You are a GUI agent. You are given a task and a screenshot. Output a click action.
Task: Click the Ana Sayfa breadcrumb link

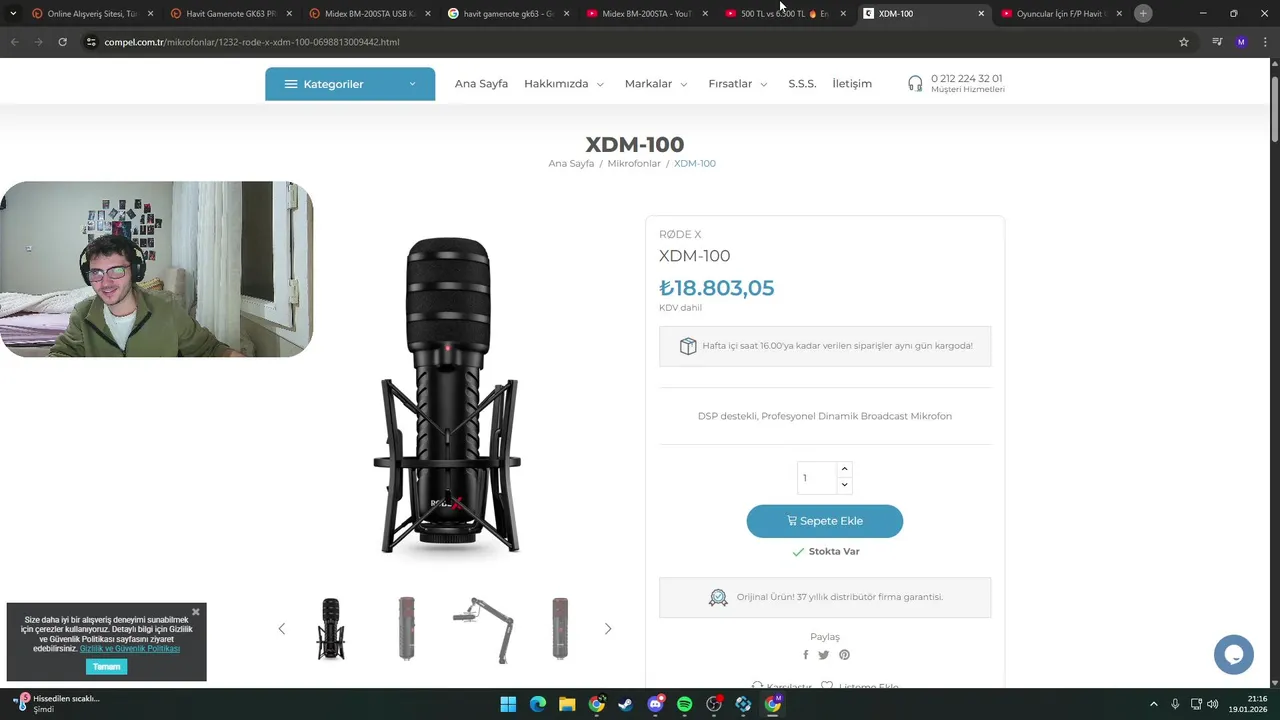pos(571,163)
